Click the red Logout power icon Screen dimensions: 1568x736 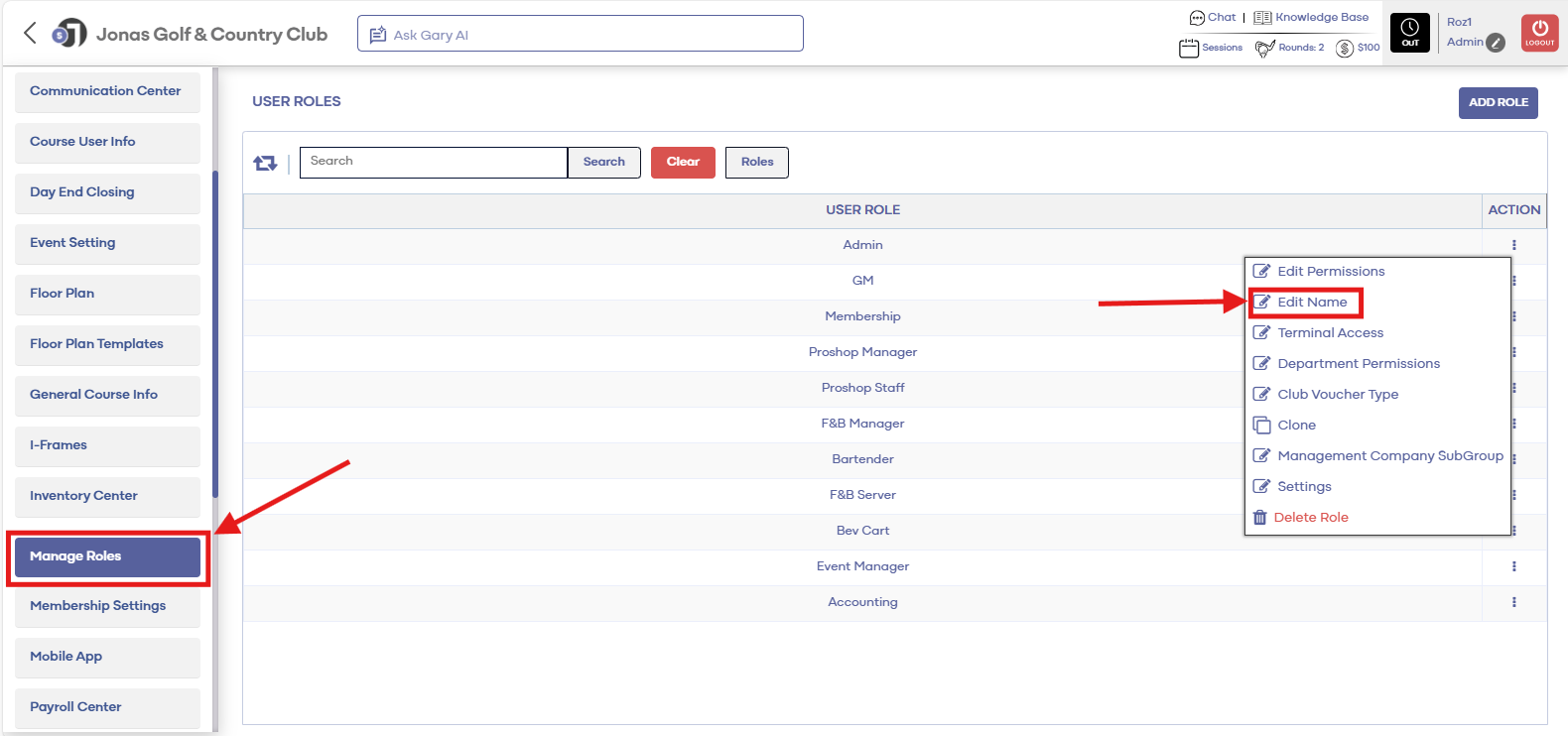point(1540,33)
